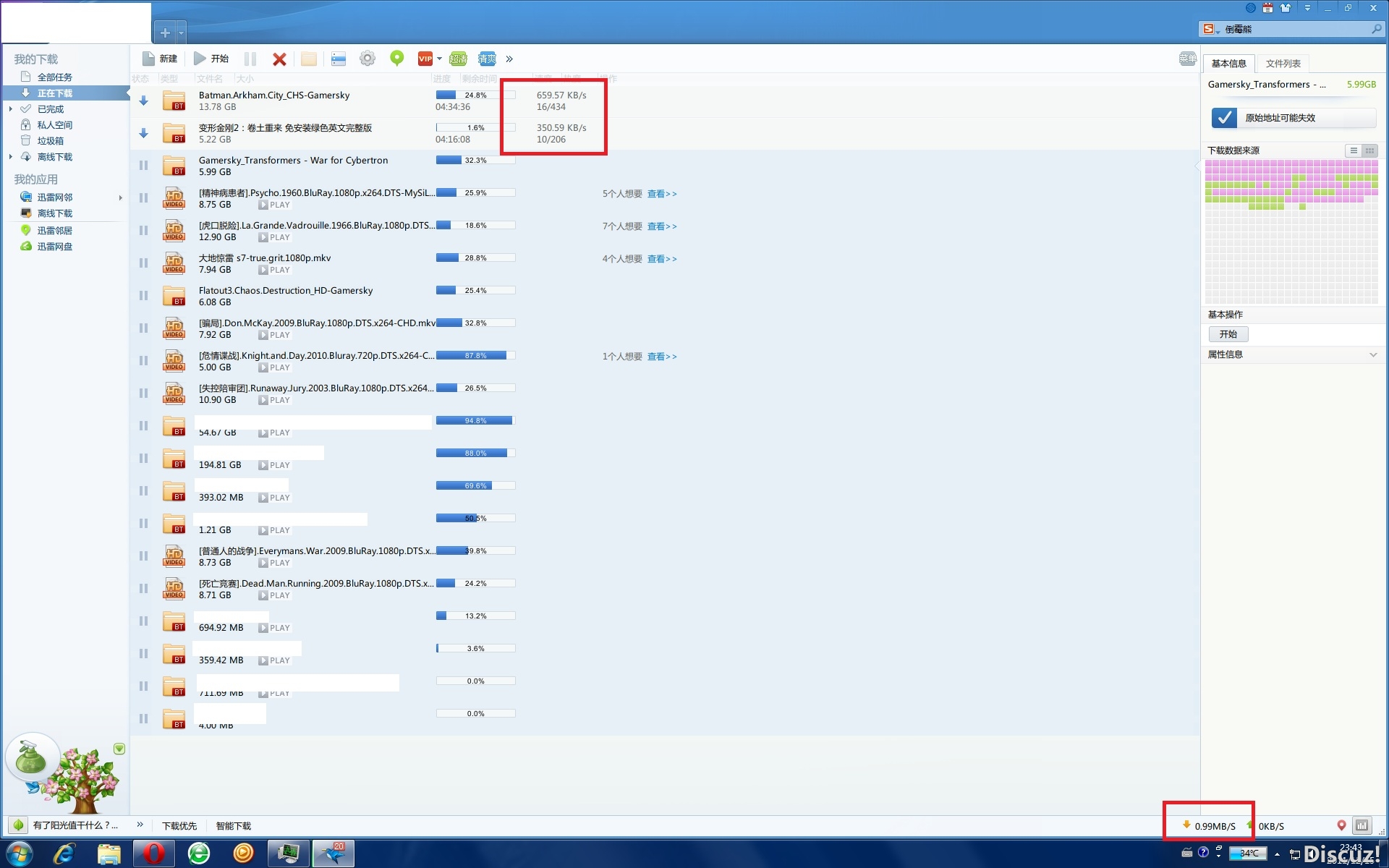Image resolution: width=1389 pixels, height=868 pixels.
Task: Click the 菜单 menu button
Action: point(1187,59)
